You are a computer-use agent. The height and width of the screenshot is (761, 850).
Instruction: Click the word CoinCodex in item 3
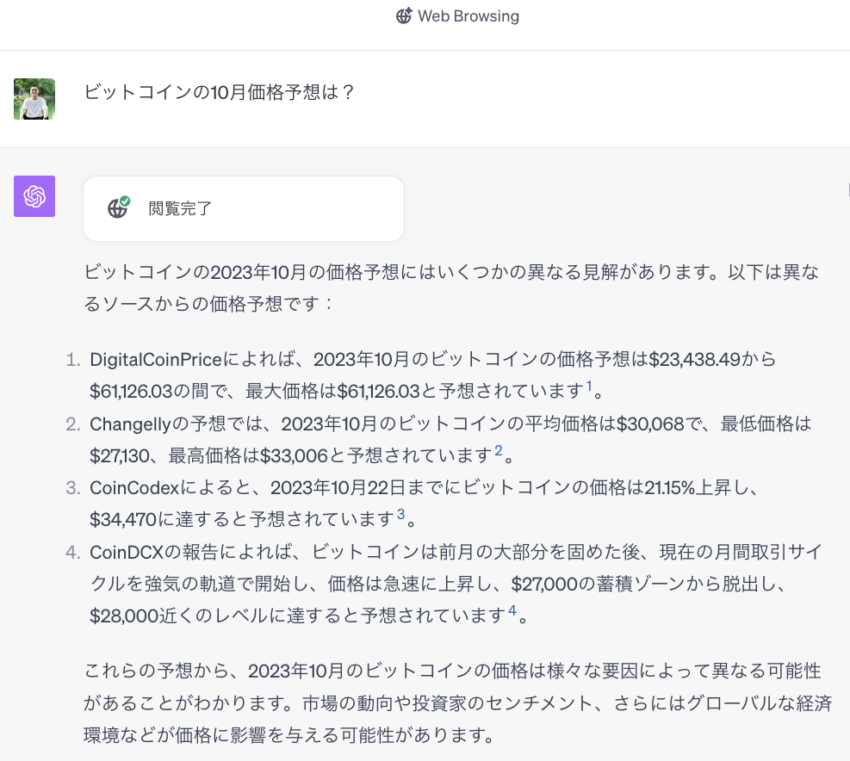(x=134, y=488)
